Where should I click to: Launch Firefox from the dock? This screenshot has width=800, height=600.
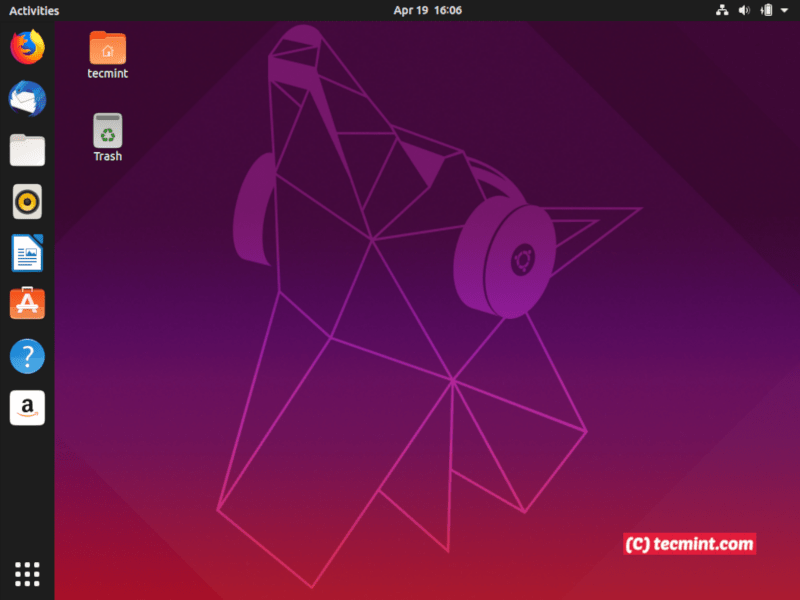(x=28, y=47)
